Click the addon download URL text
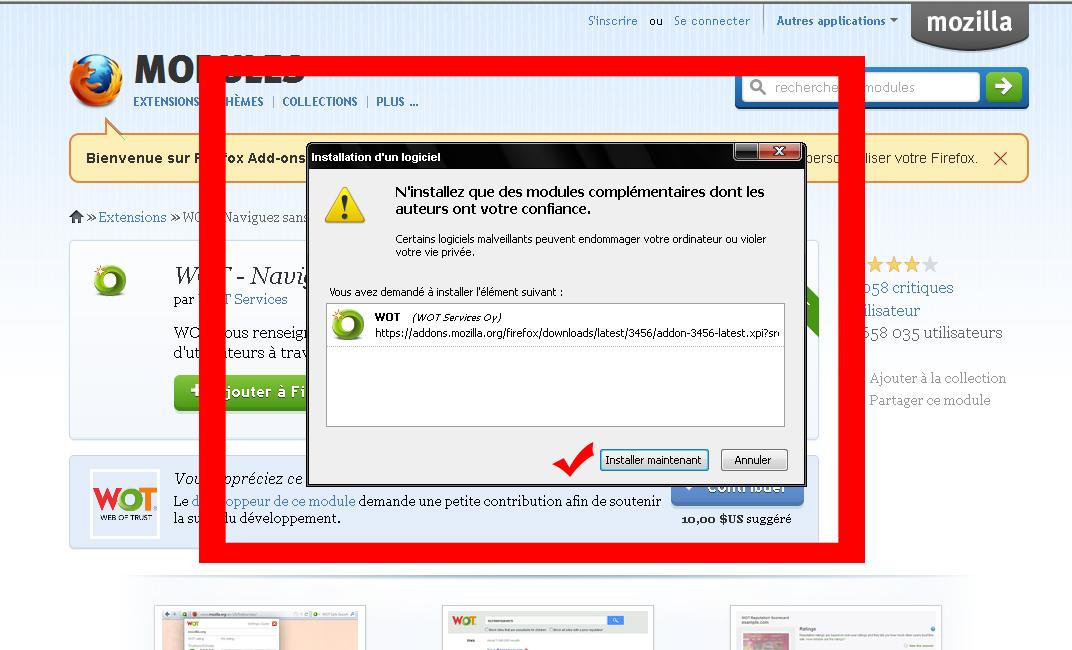Viewport: 1072px width, 650px height. 577,333
